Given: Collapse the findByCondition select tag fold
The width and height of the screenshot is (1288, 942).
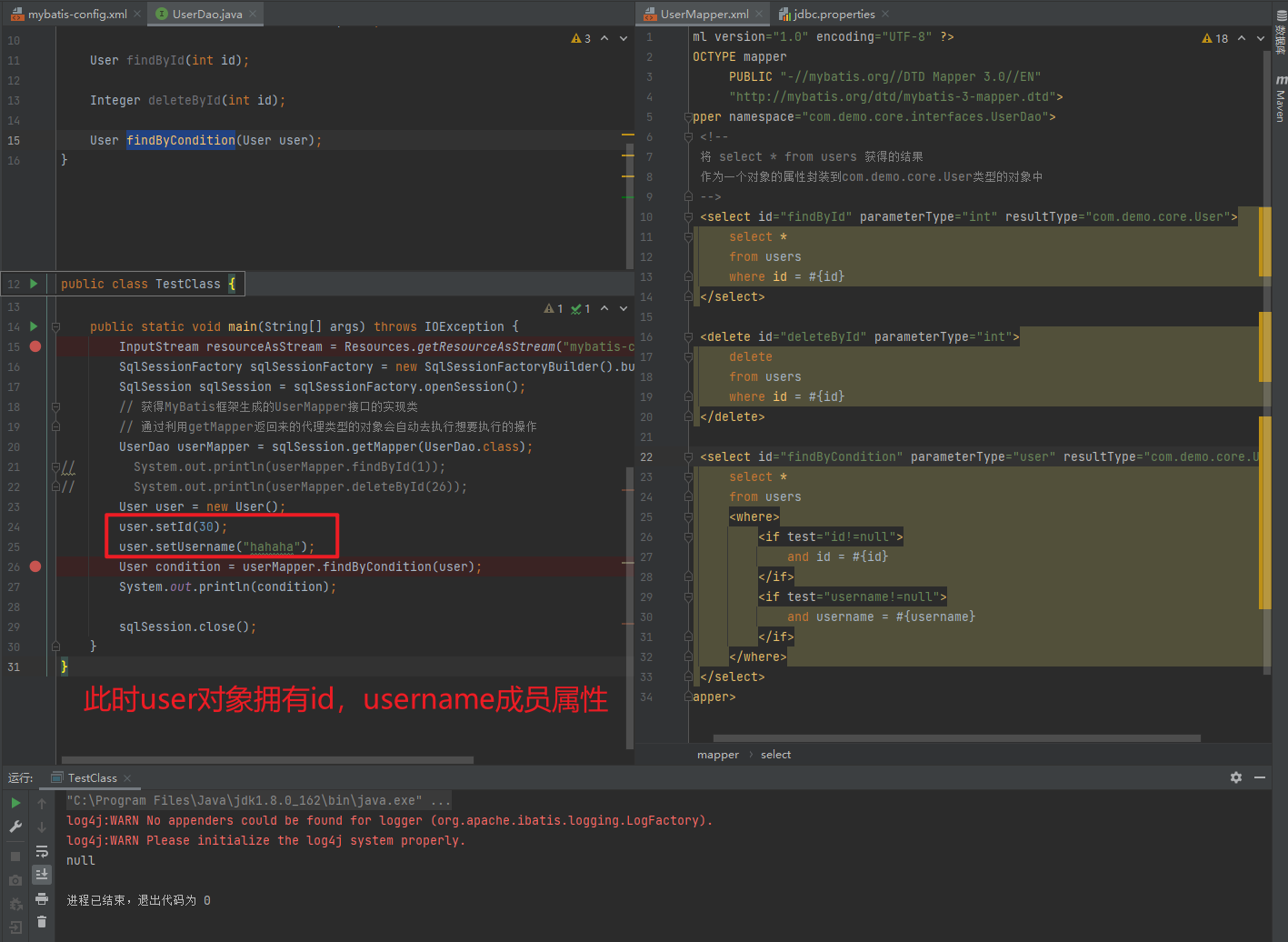Looking at the screenshot, I should coord(688,456).
